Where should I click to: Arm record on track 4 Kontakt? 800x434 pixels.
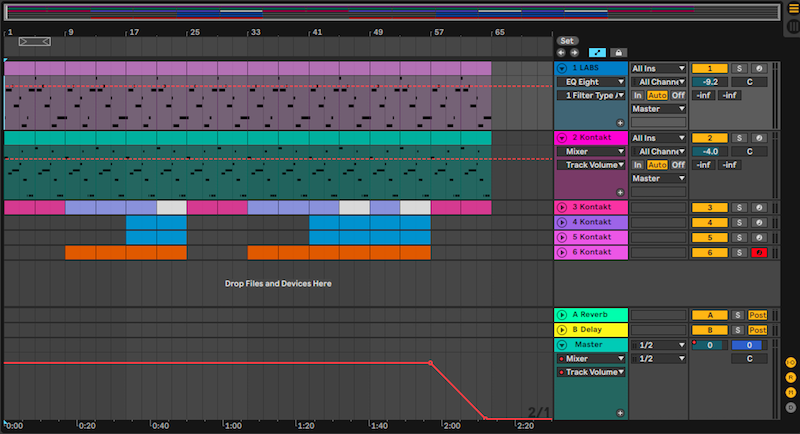point(759,223)
